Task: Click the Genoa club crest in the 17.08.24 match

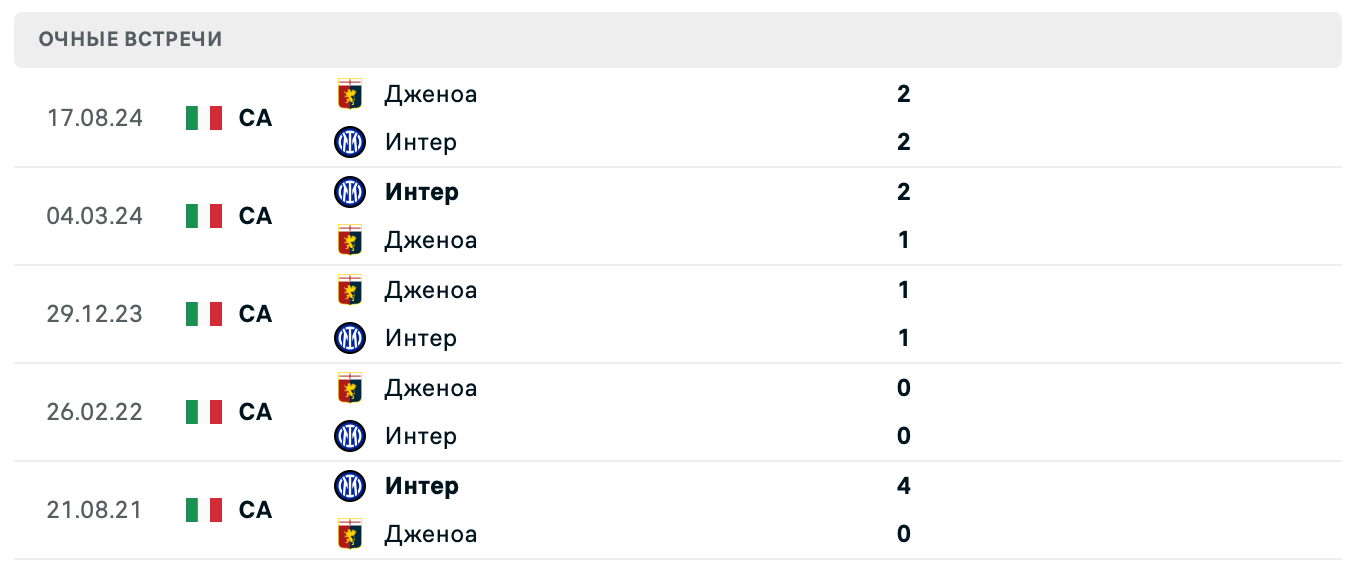Action: click(x=350, y=94)
